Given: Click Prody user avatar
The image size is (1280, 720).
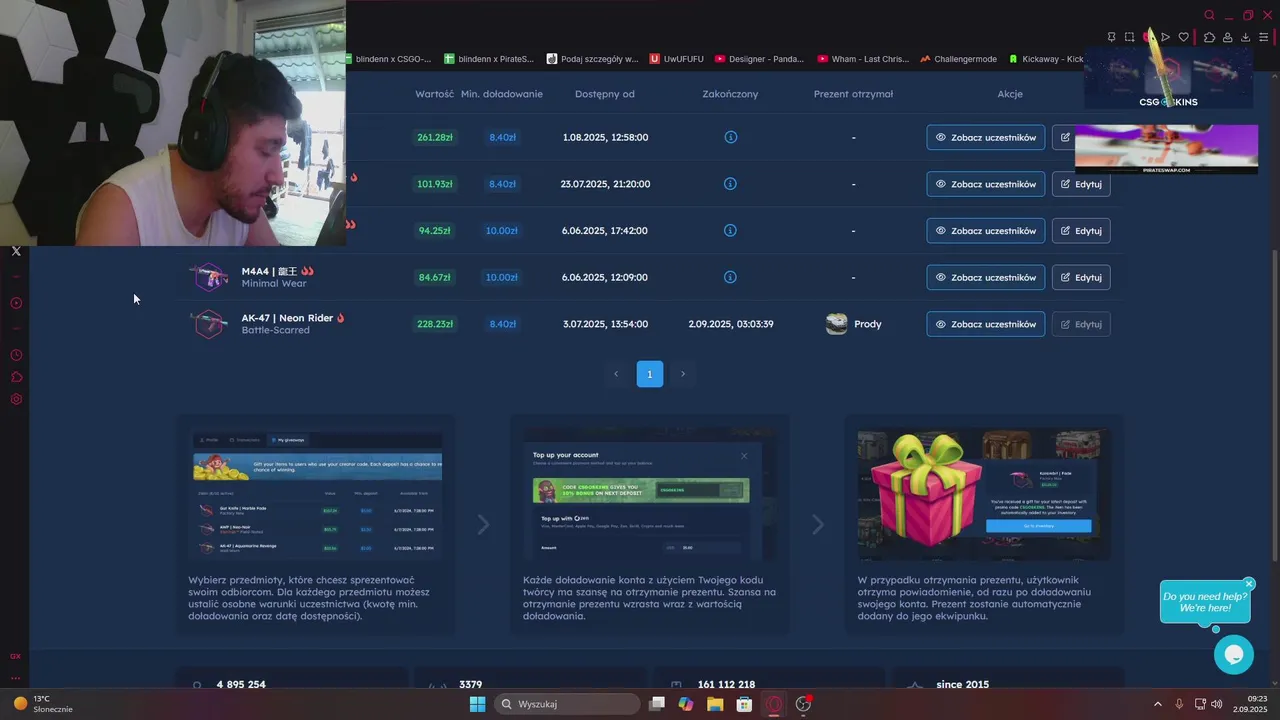Looking at the screenshot, I should point(836,324).
